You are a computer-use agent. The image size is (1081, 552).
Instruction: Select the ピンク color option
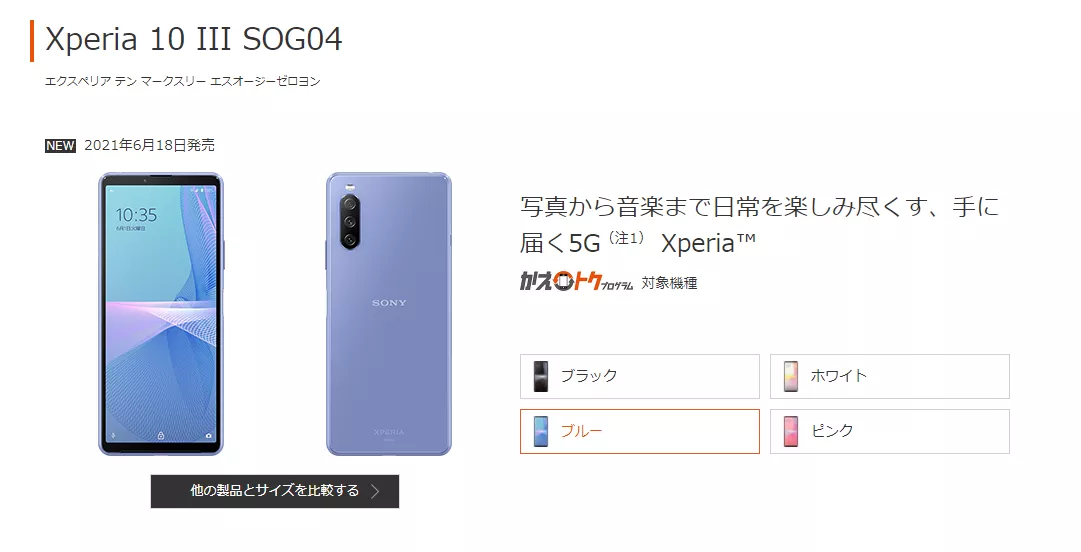(x=889, y=431)
